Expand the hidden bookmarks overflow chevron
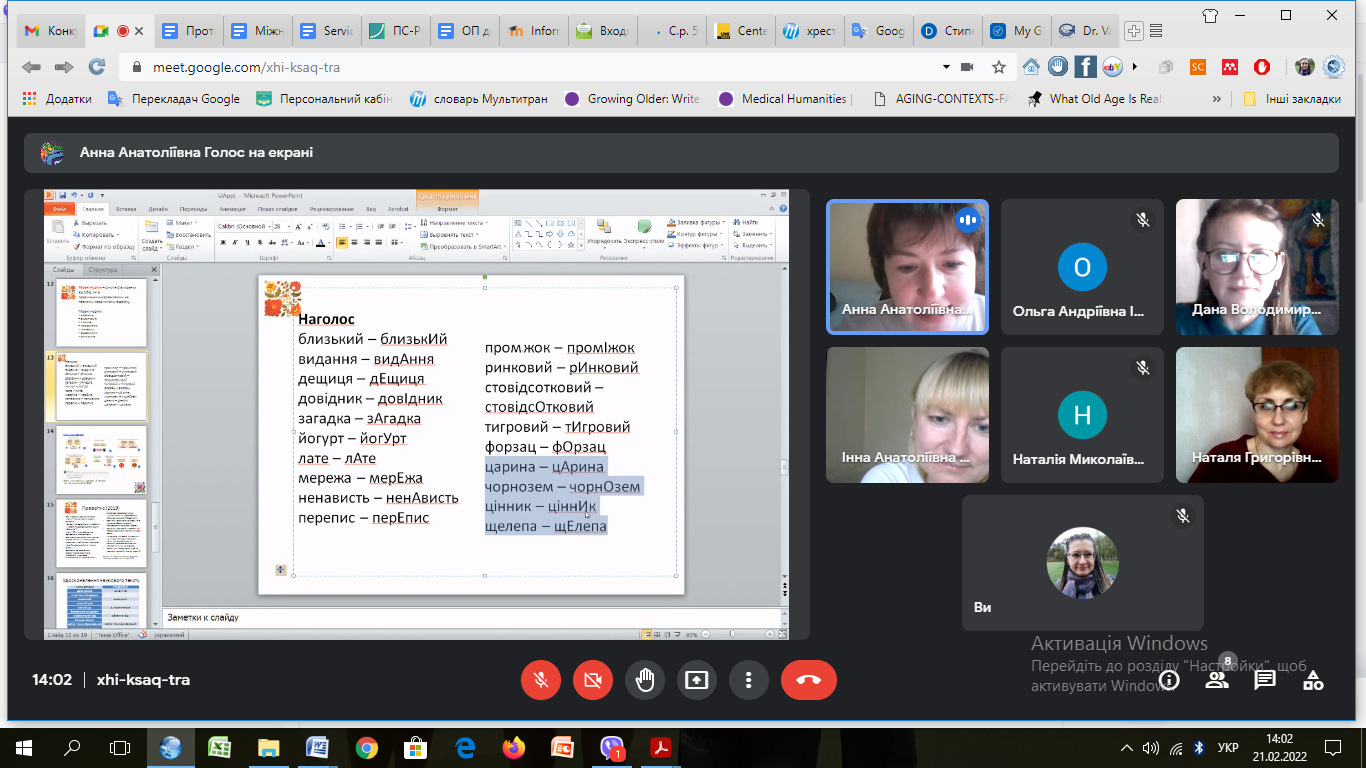Viewport: 1366px width, 768px height. point(1216,99)
